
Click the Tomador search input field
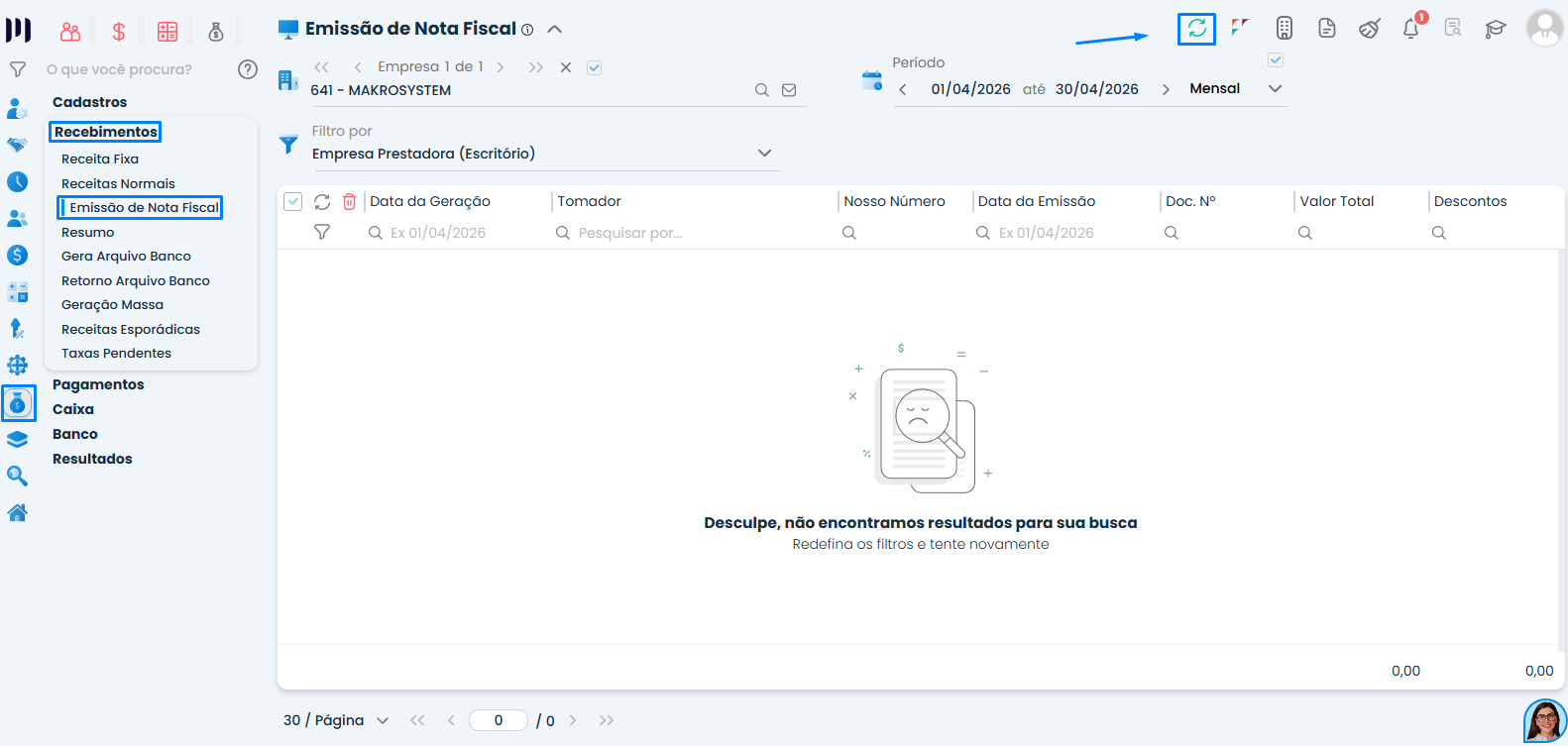point(694,233)
